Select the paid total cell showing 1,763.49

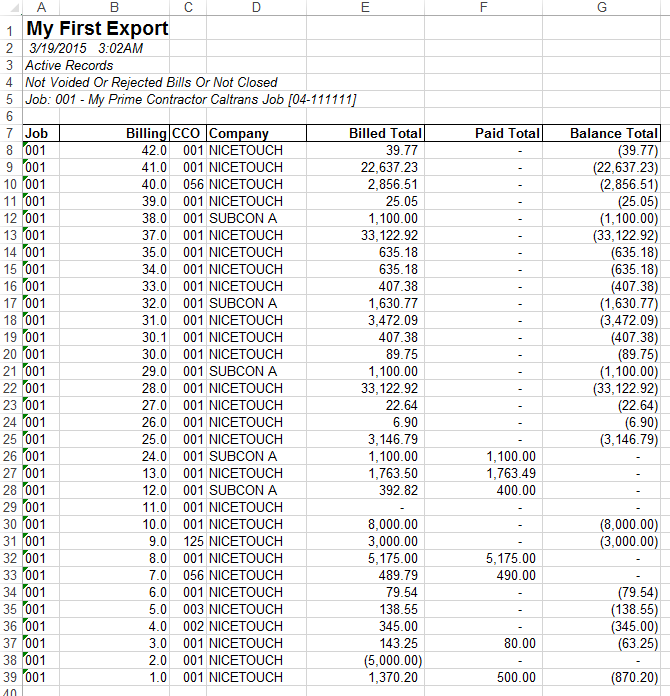(x=484, y=473)
